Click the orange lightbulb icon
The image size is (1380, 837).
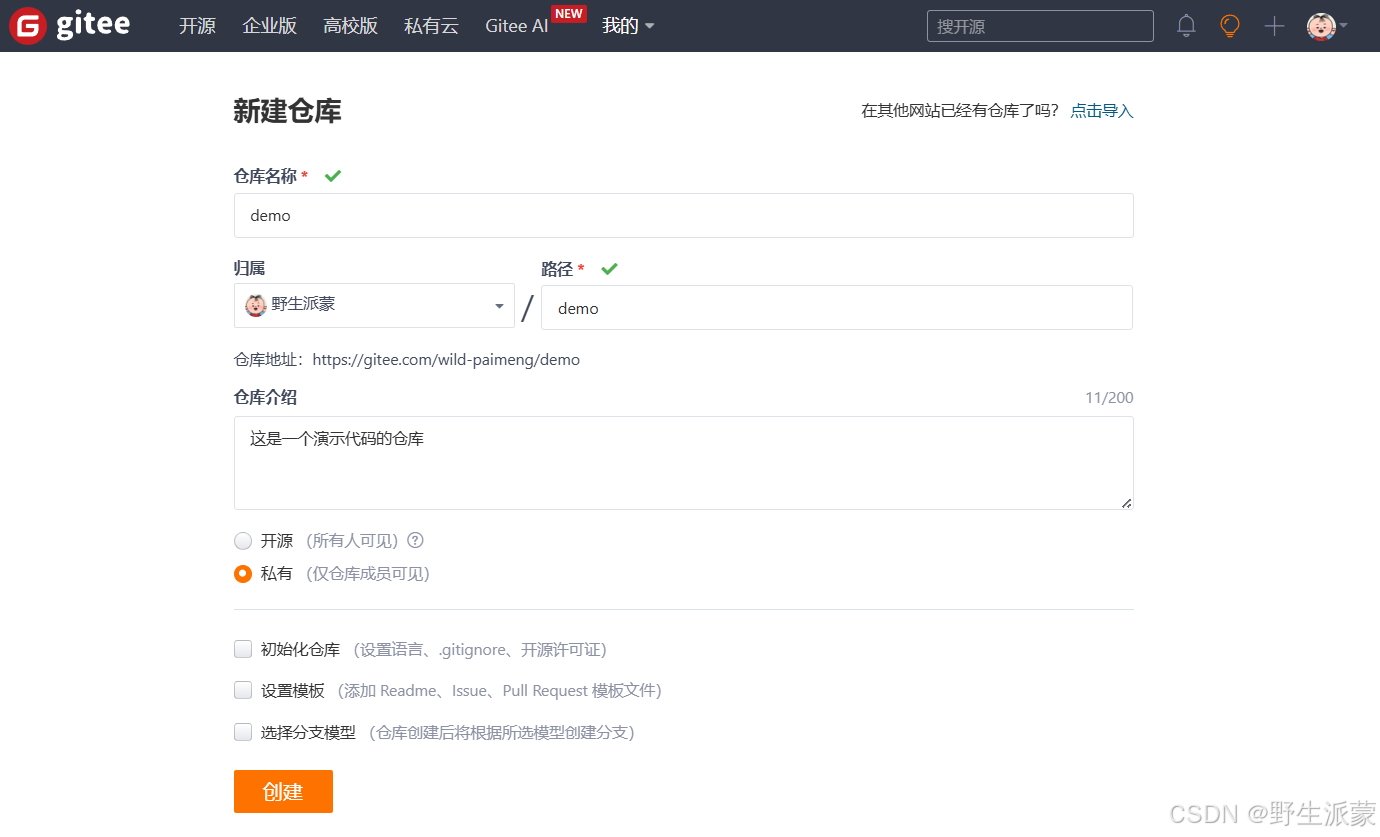click(x=1230, y=26)
